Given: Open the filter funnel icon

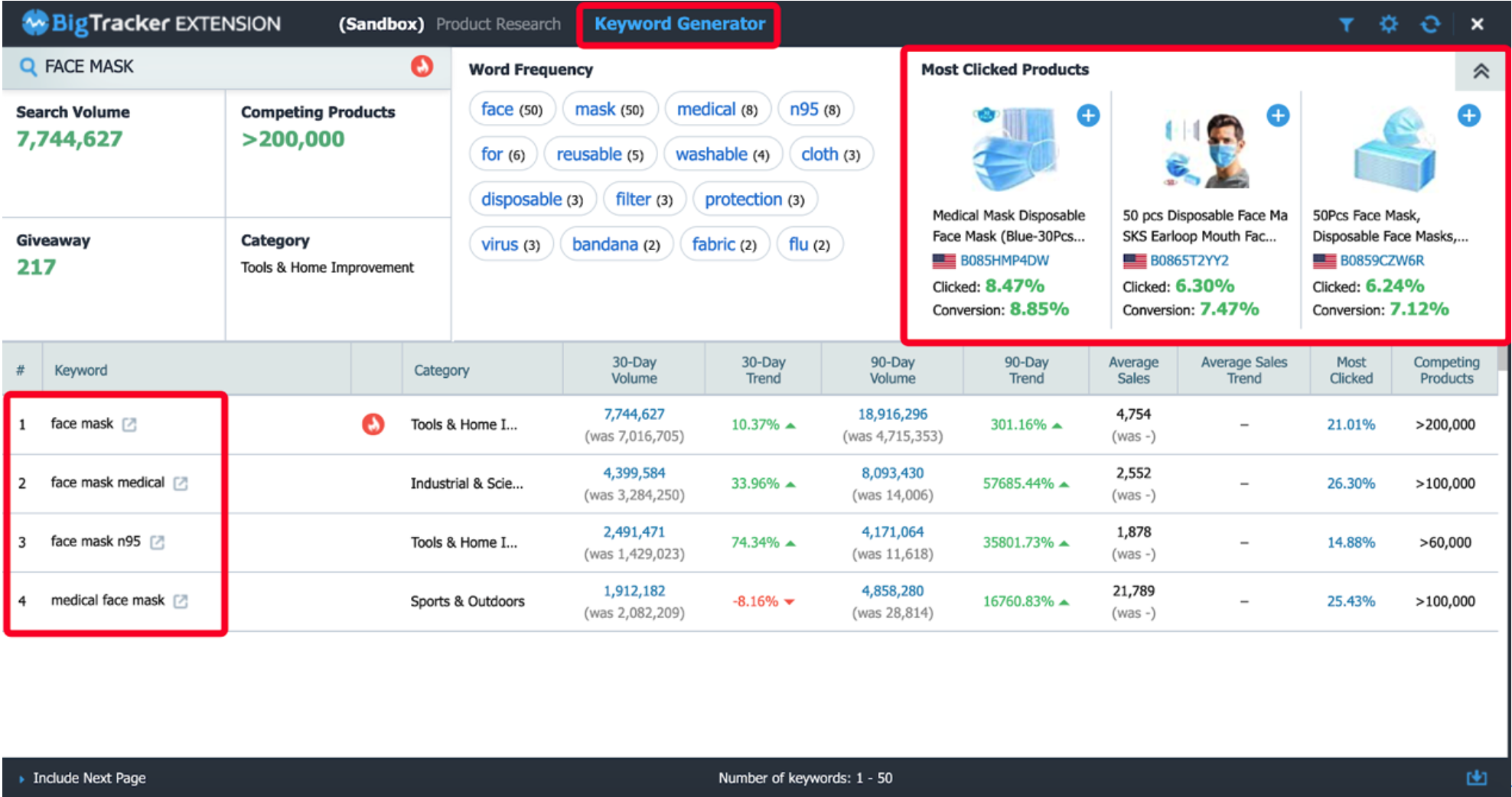Looking at the screenshot, I should (x=1346, y=24).
